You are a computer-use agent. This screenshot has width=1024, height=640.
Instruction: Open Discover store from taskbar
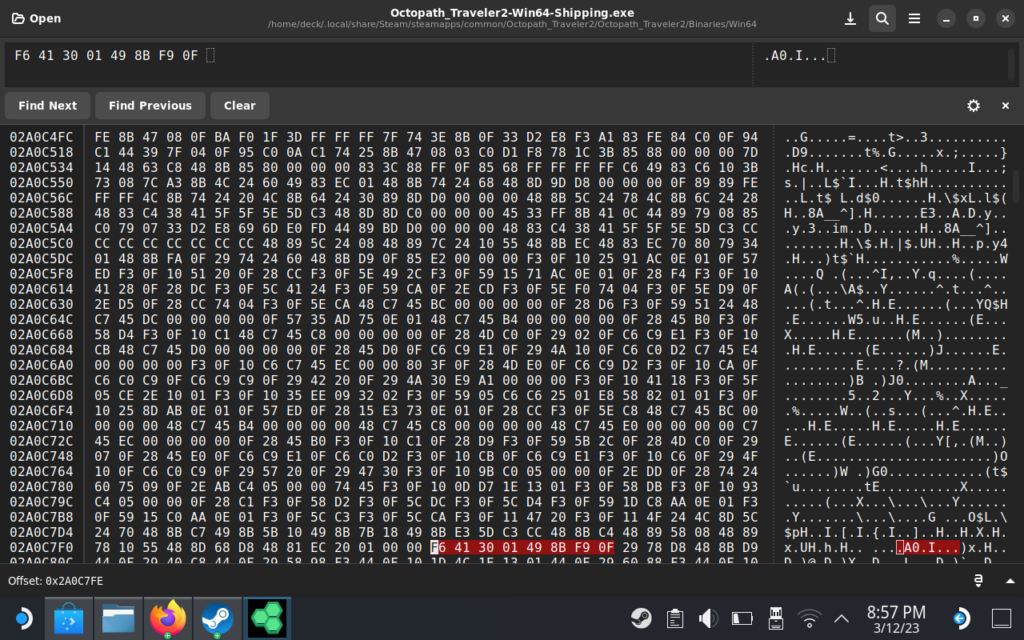pos(68,618)
